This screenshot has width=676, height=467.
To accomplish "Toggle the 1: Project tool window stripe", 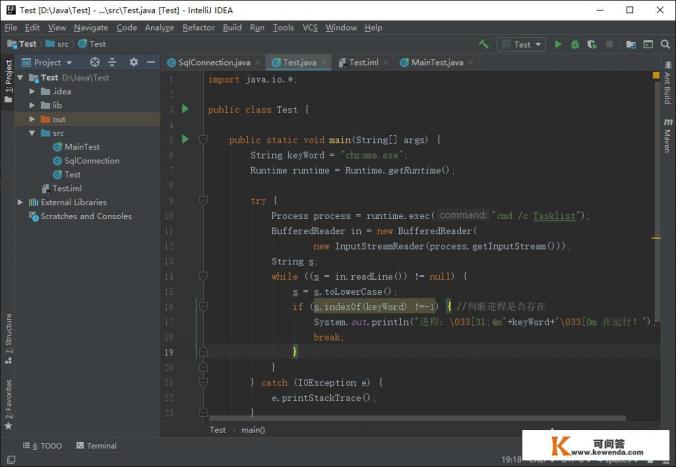I will 8,81.
